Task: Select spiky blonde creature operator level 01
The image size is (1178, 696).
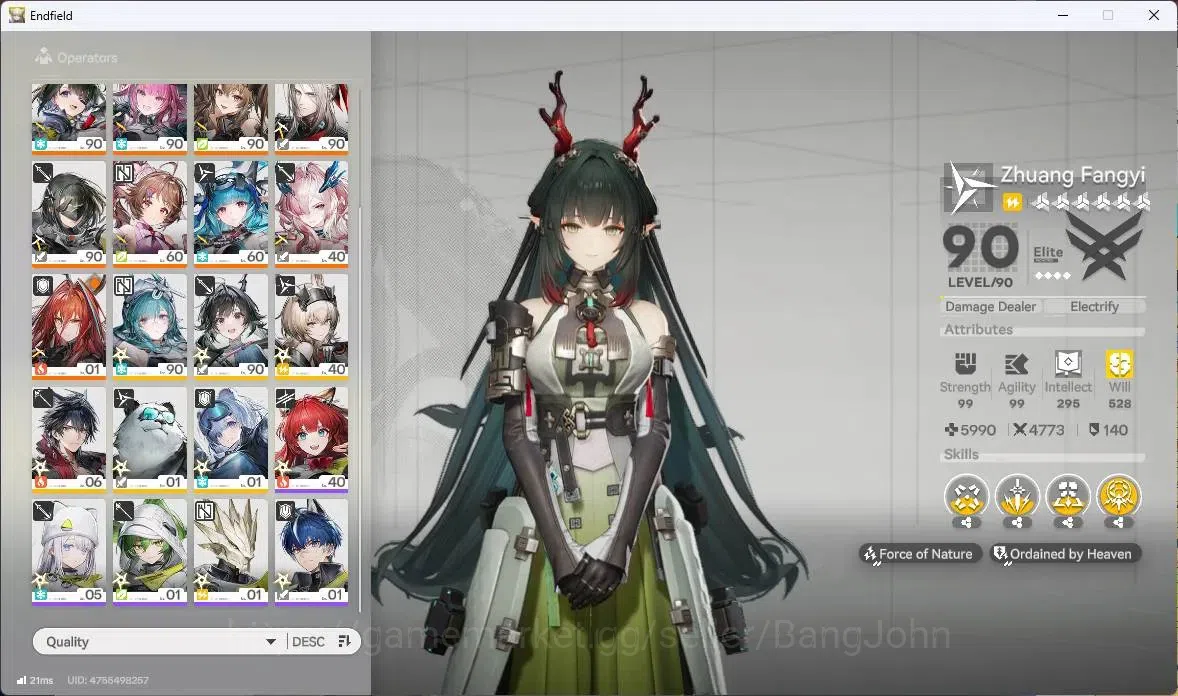Action: (231, 552)
